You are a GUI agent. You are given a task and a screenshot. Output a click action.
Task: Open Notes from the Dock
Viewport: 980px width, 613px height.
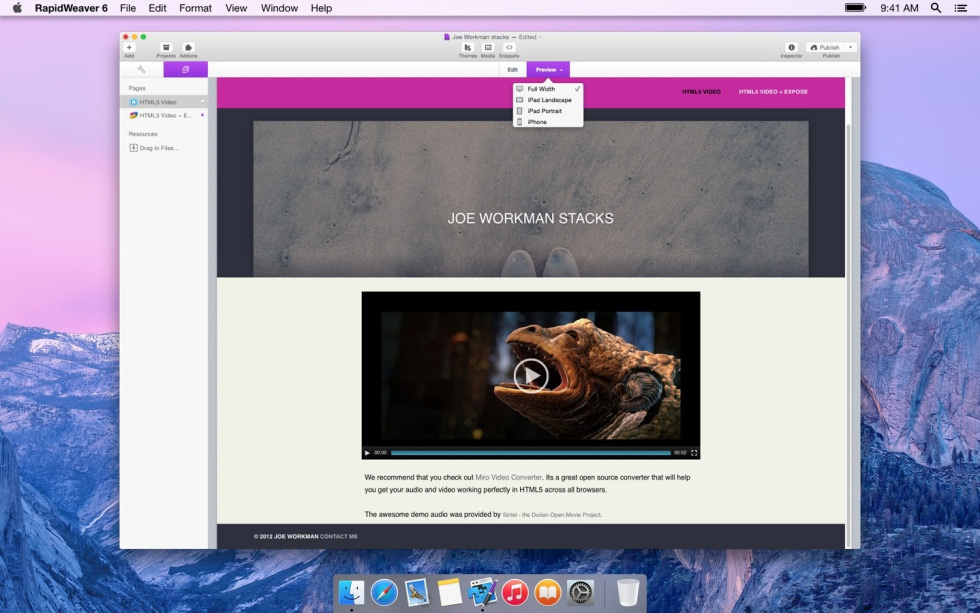click(x=449, y=592)
